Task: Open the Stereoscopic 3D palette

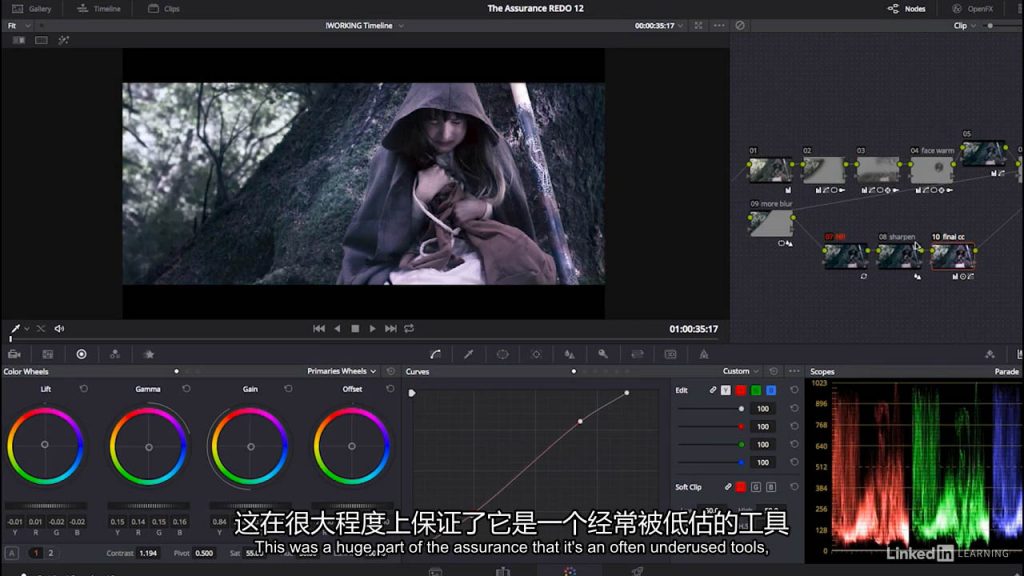Action: point(671,354)
